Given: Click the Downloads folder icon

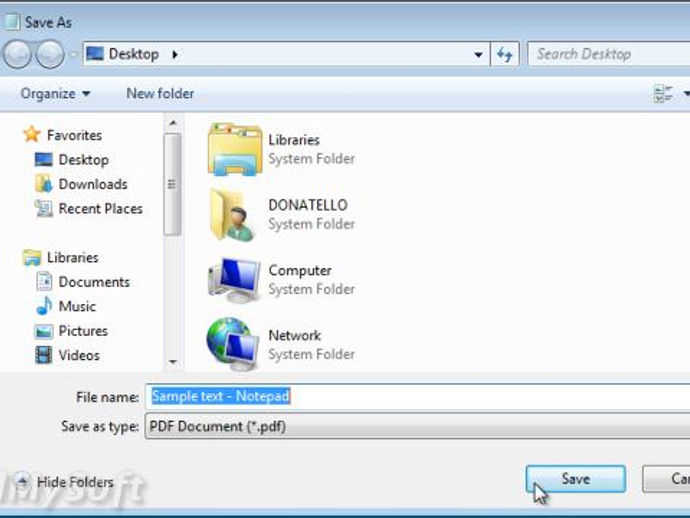Looking at the screenshot, I should click(43, 184).
